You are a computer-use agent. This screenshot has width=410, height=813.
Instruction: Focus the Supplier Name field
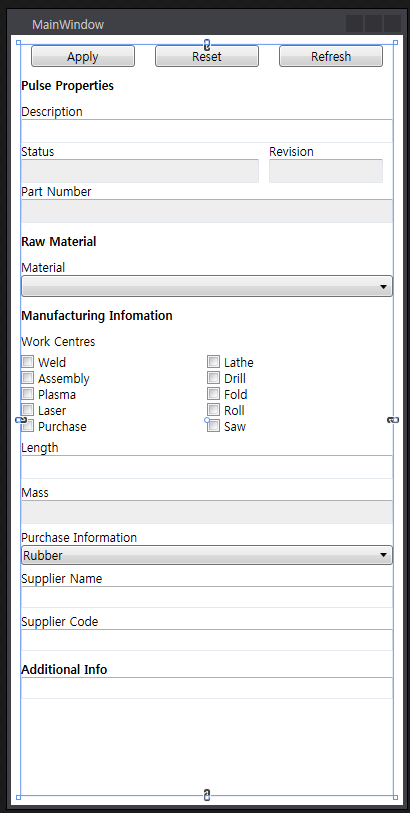pos(207,597)
